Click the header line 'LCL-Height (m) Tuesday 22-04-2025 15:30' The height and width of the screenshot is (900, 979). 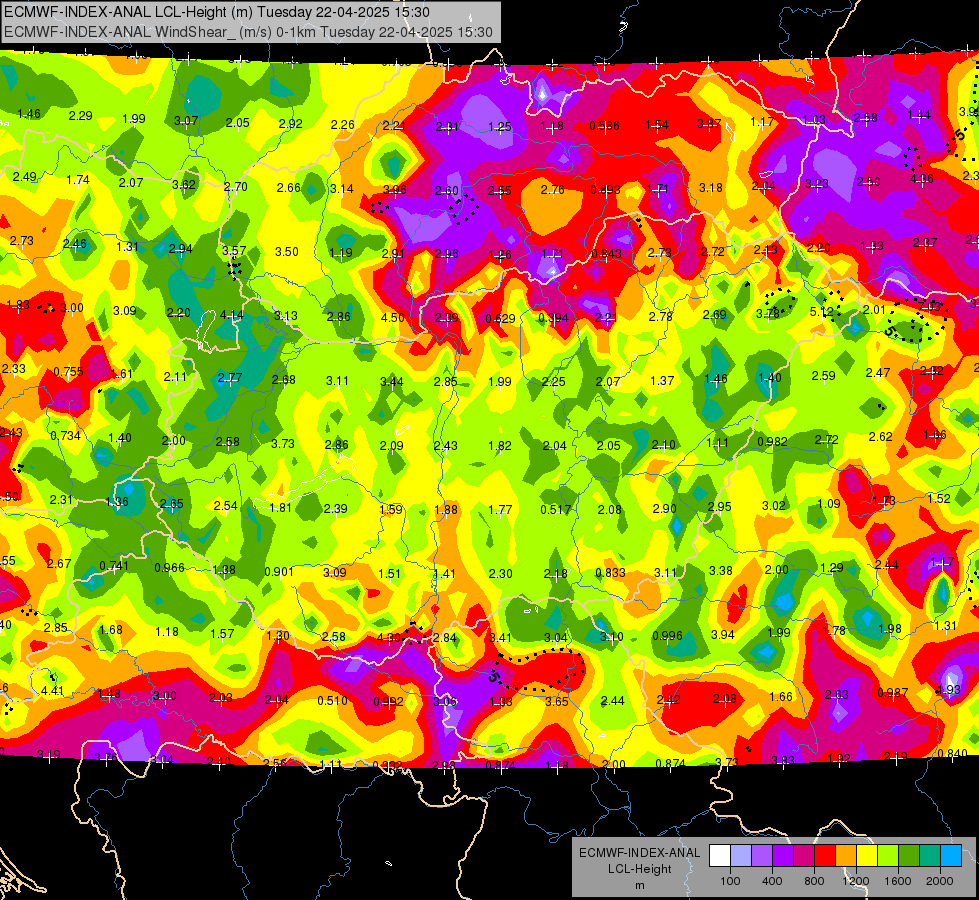point(292,12)
